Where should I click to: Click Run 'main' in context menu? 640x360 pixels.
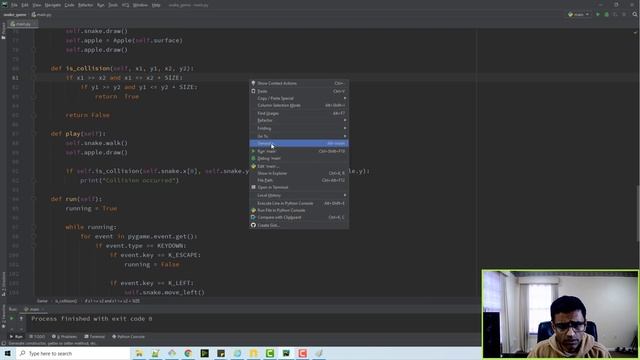(x=299, y=151)
